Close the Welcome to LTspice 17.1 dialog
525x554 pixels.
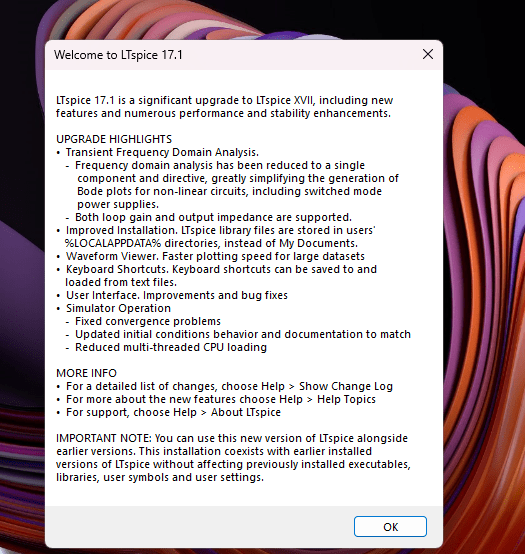428,54
